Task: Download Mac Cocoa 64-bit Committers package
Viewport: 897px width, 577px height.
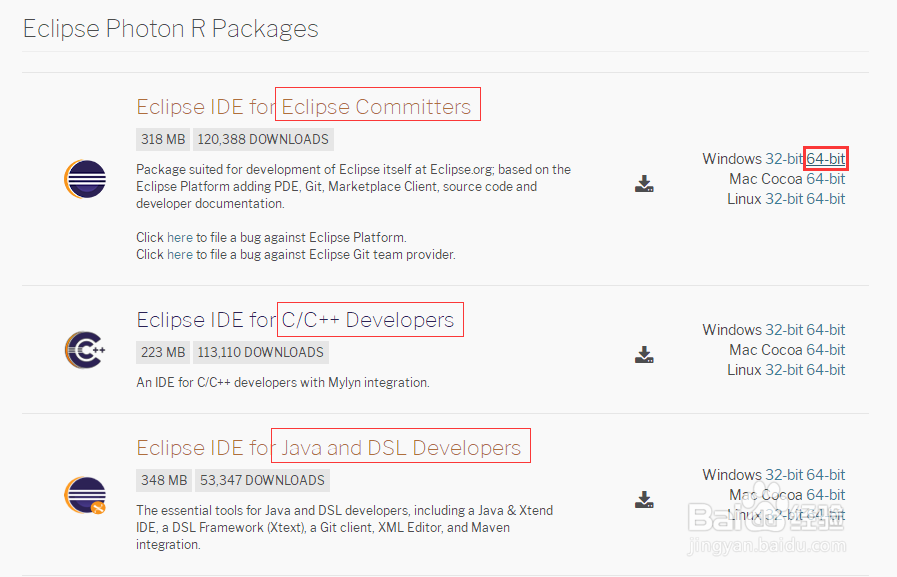Action: point(825,179)
